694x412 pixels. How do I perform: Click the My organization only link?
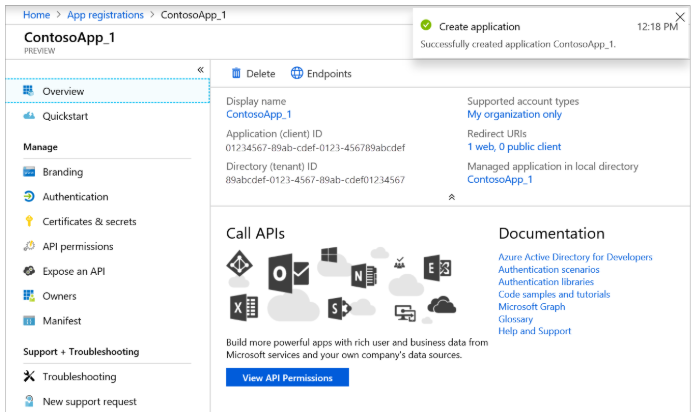click(x=514, y=114)
